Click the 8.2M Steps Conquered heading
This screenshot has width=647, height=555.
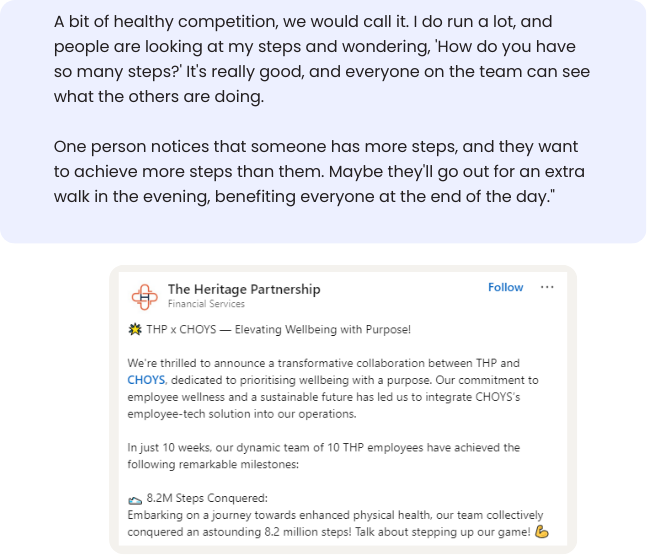coord(207,499)
